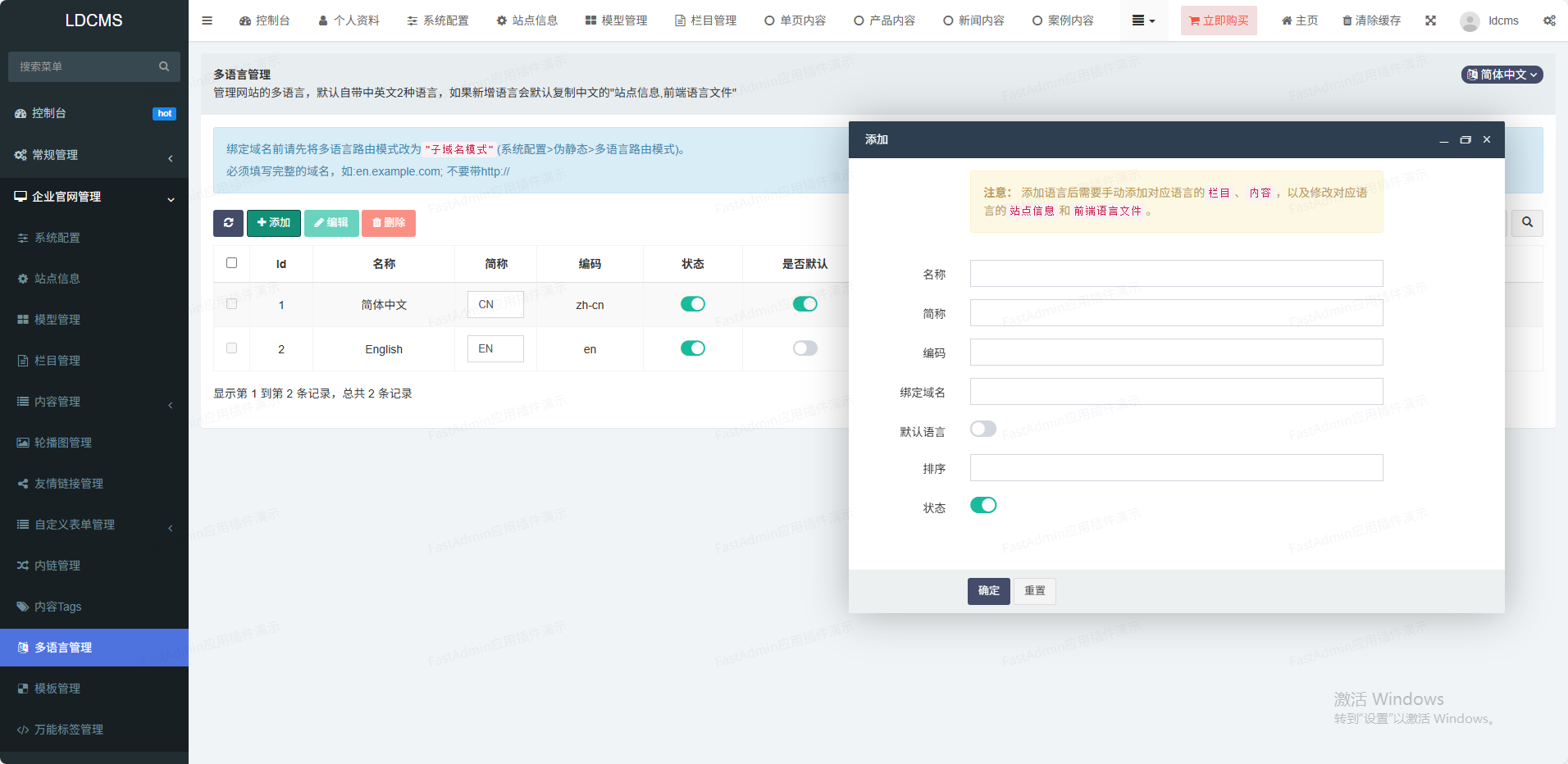Click the search icon in sidebar menu search
Screen dimensions: 1568x764
tap(164, 66)
